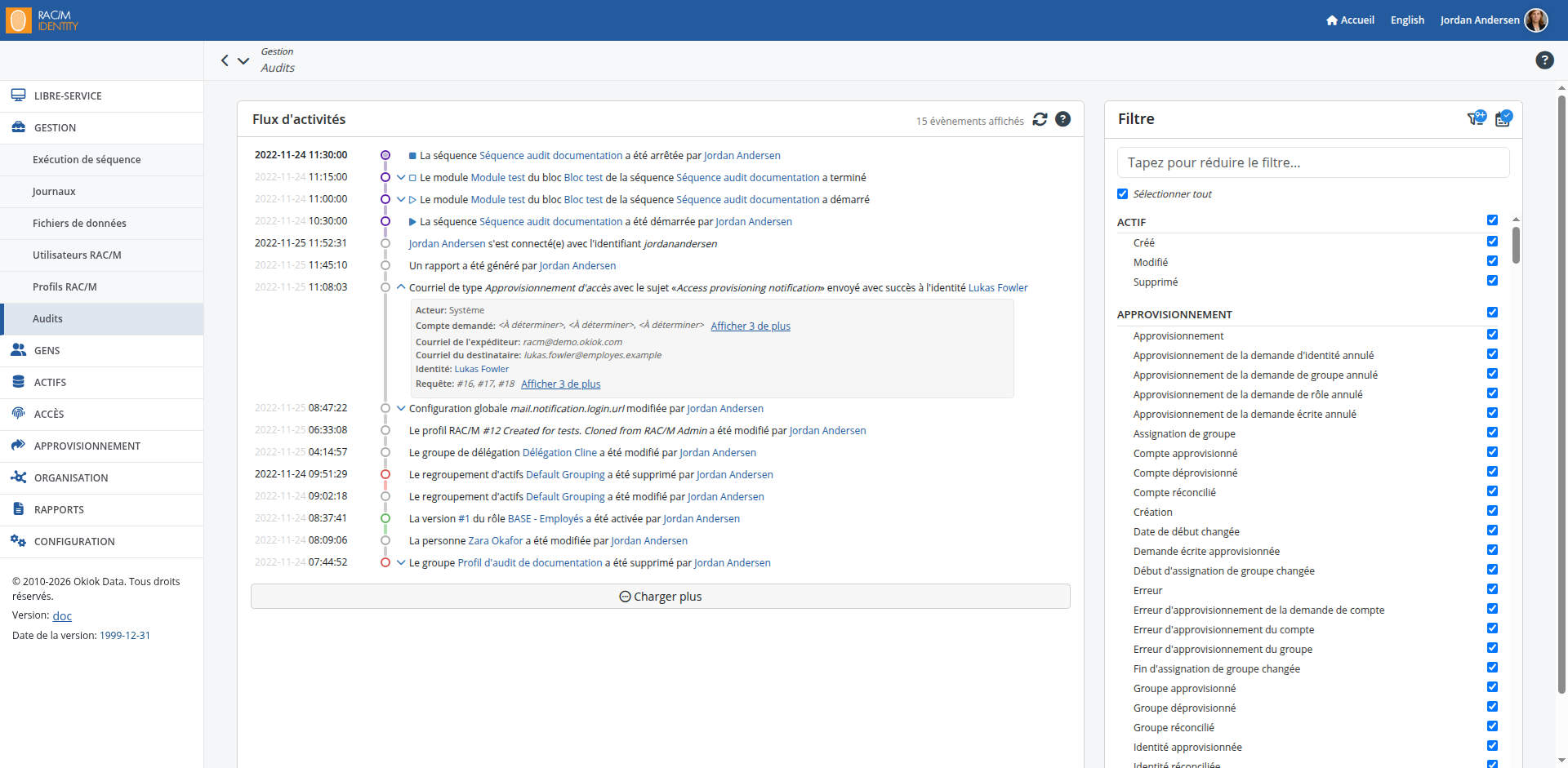This screenshot has height=768, width=1568.
Task: Click the Charger plus button
Action: [x=661, y=596]
